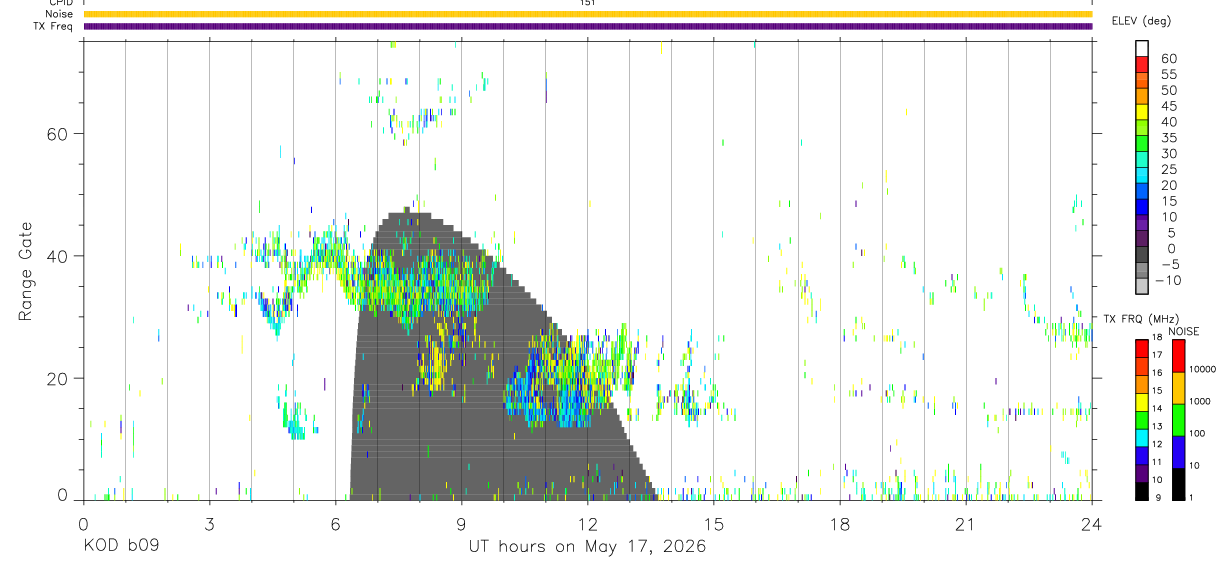Click the 'NOISE' legend title
The height and width of the screenshot is (567, 1228).
pos(1183,331)
